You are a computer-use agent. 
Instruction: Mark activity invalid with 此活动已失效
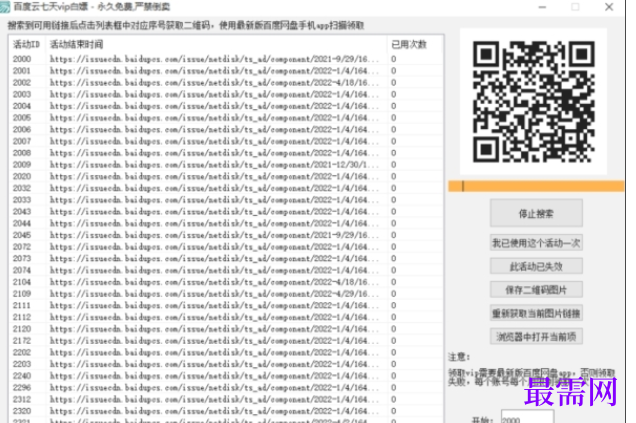point(536,266)
